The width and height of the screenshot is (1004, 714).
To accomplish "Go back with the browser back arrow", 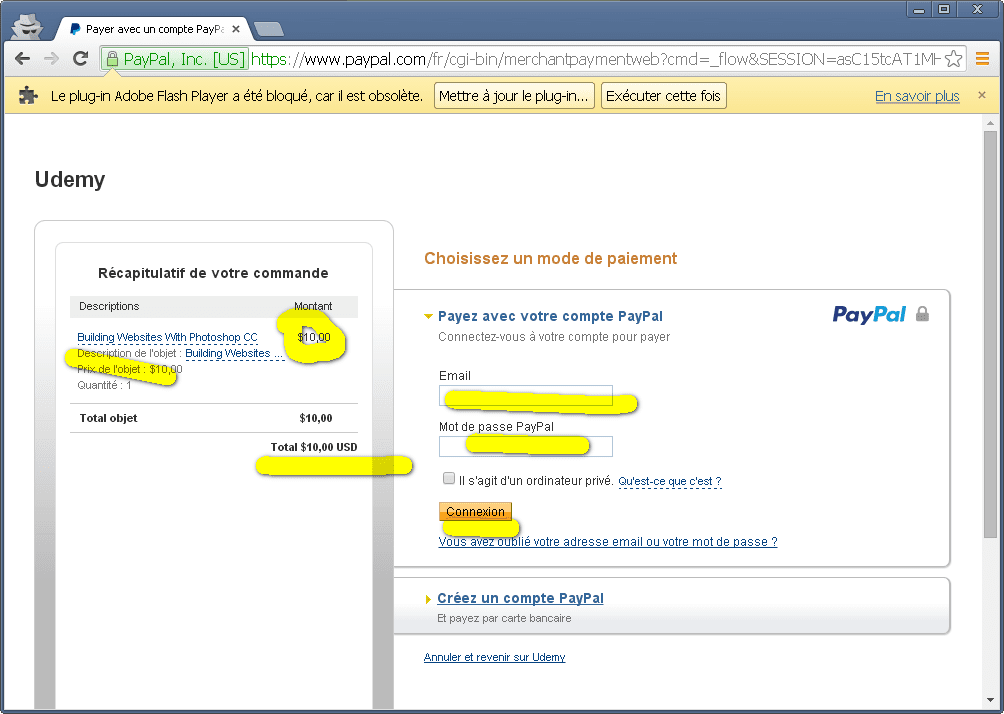I will [x=22, y=59].
